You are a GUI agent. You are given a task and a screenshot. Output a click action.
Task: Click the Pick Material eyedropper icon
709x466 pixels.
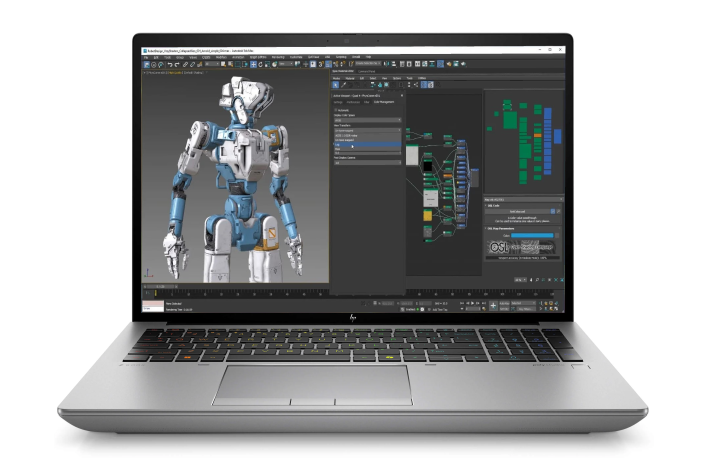(x=344, y=85)
